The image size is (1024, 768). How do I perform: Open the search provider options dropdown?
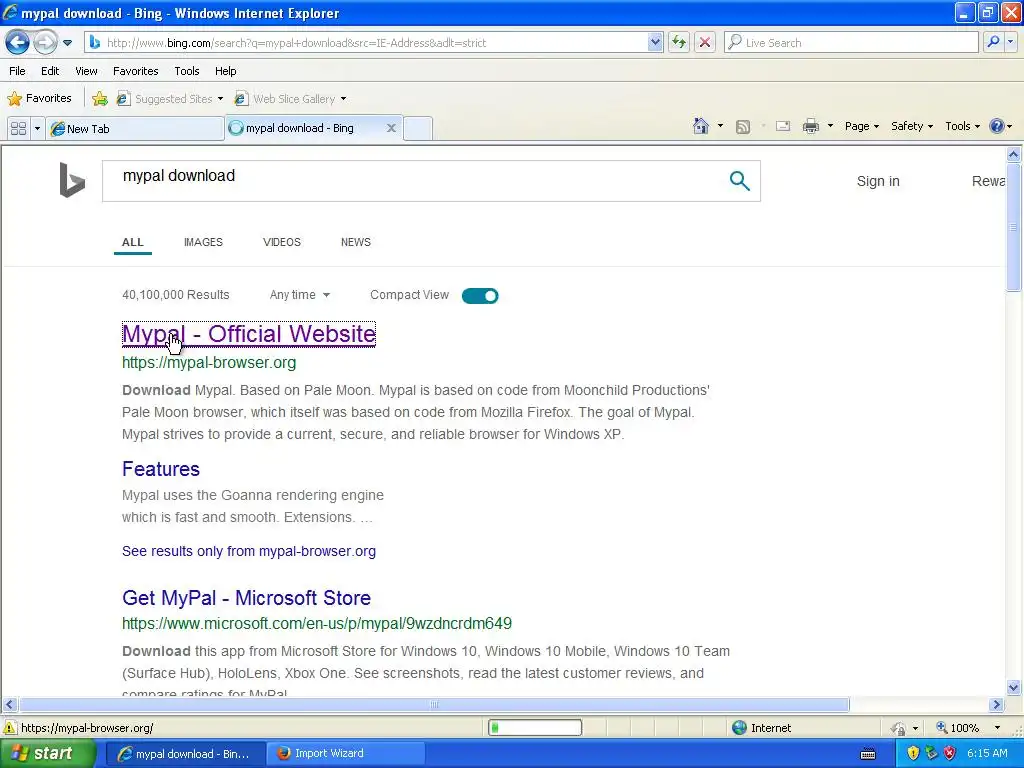click(x=1010, y=42)
